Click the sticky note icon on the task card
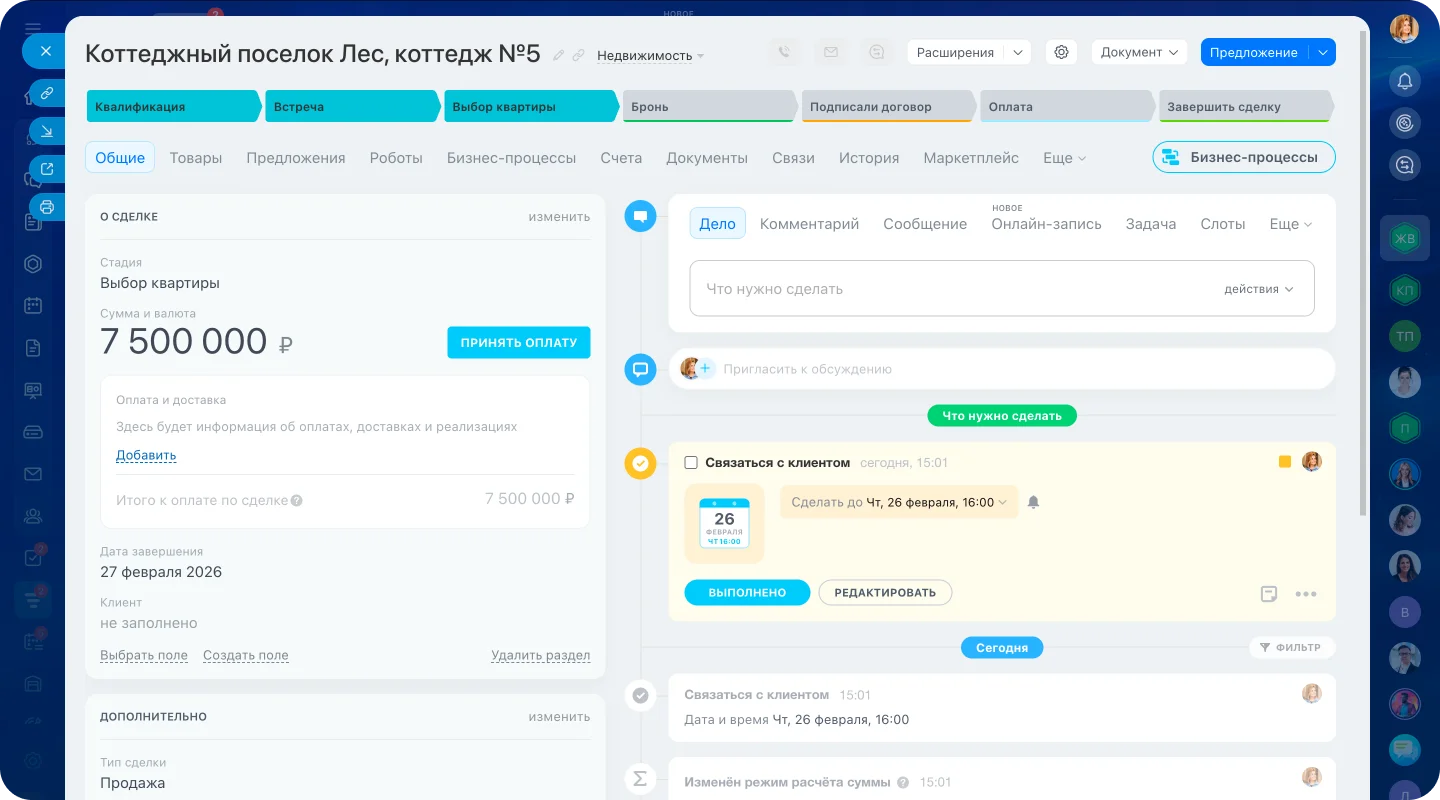Viewport: 1440px width, 800px height. click(x=1269, y=593)
